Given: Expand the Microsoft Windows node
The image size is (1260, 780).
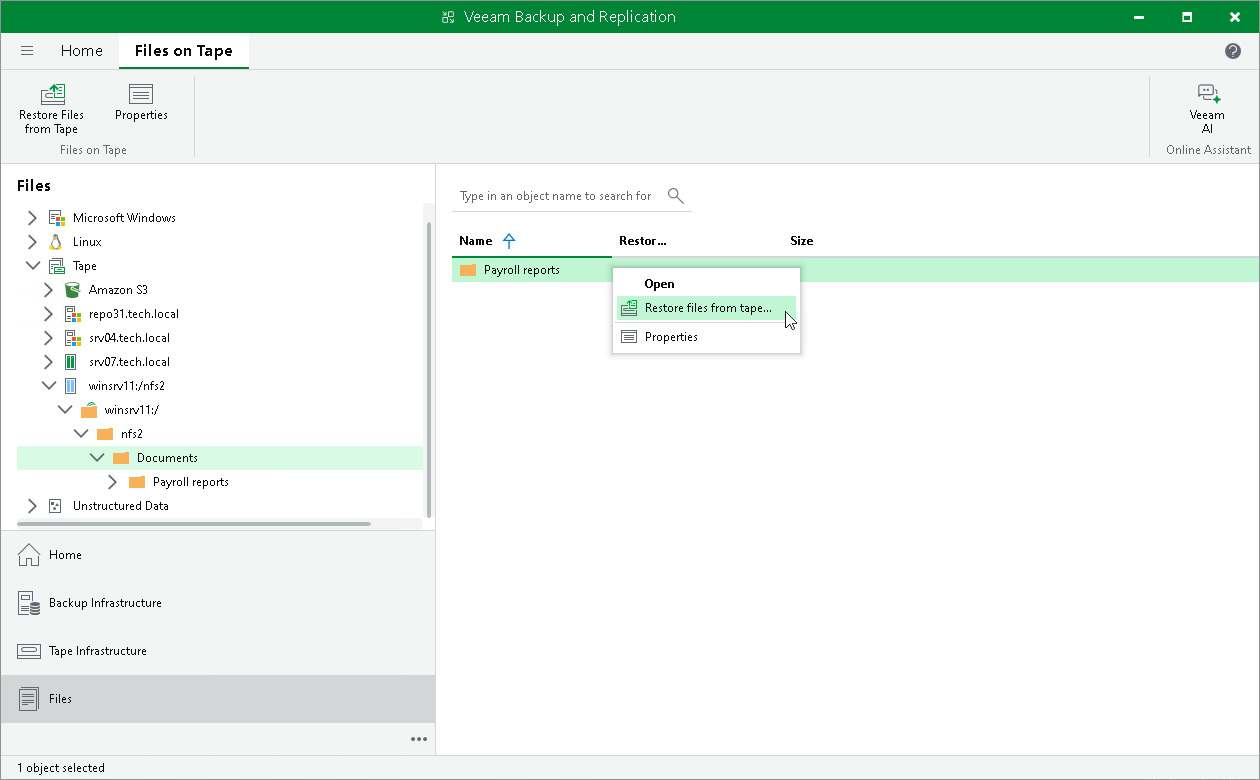Looking at the screenshot, I should 32,217.
